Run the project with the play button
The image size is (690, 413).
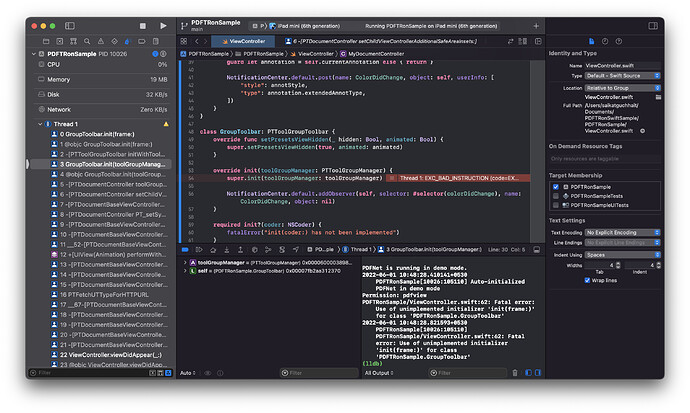click(163, 26)
